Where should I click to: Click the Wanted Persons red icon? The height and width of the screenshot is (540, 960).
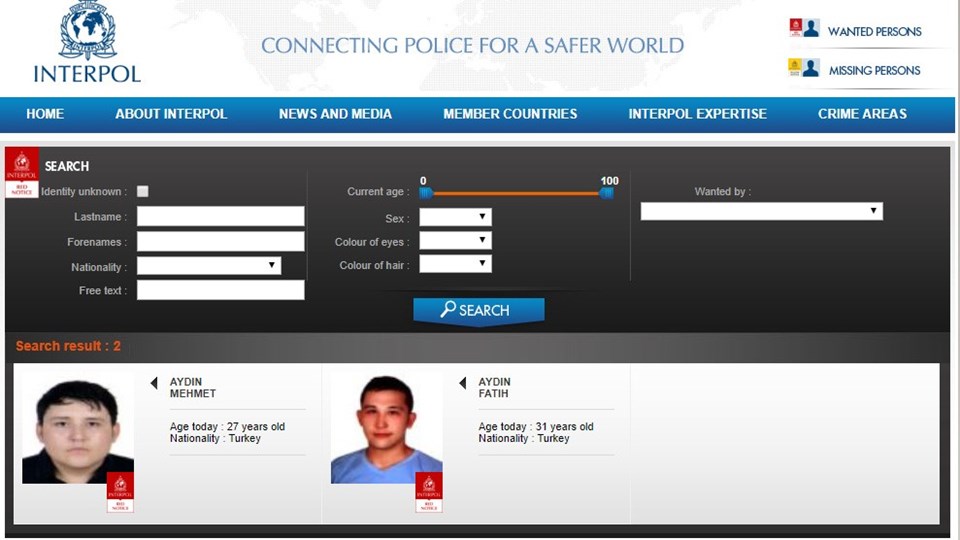[796, 28]
